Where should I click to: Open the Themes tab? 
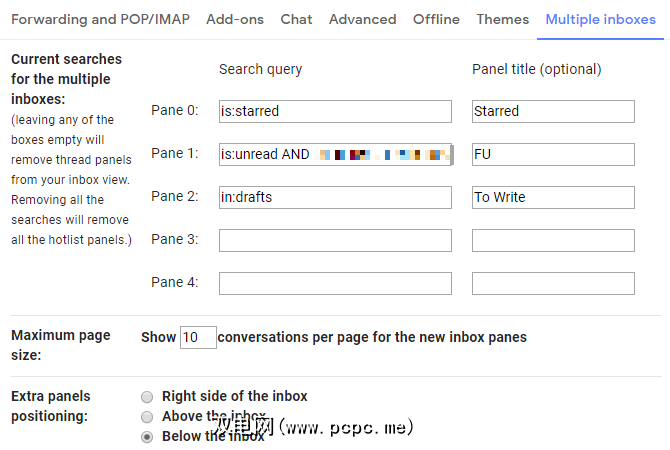coord(503,19)
